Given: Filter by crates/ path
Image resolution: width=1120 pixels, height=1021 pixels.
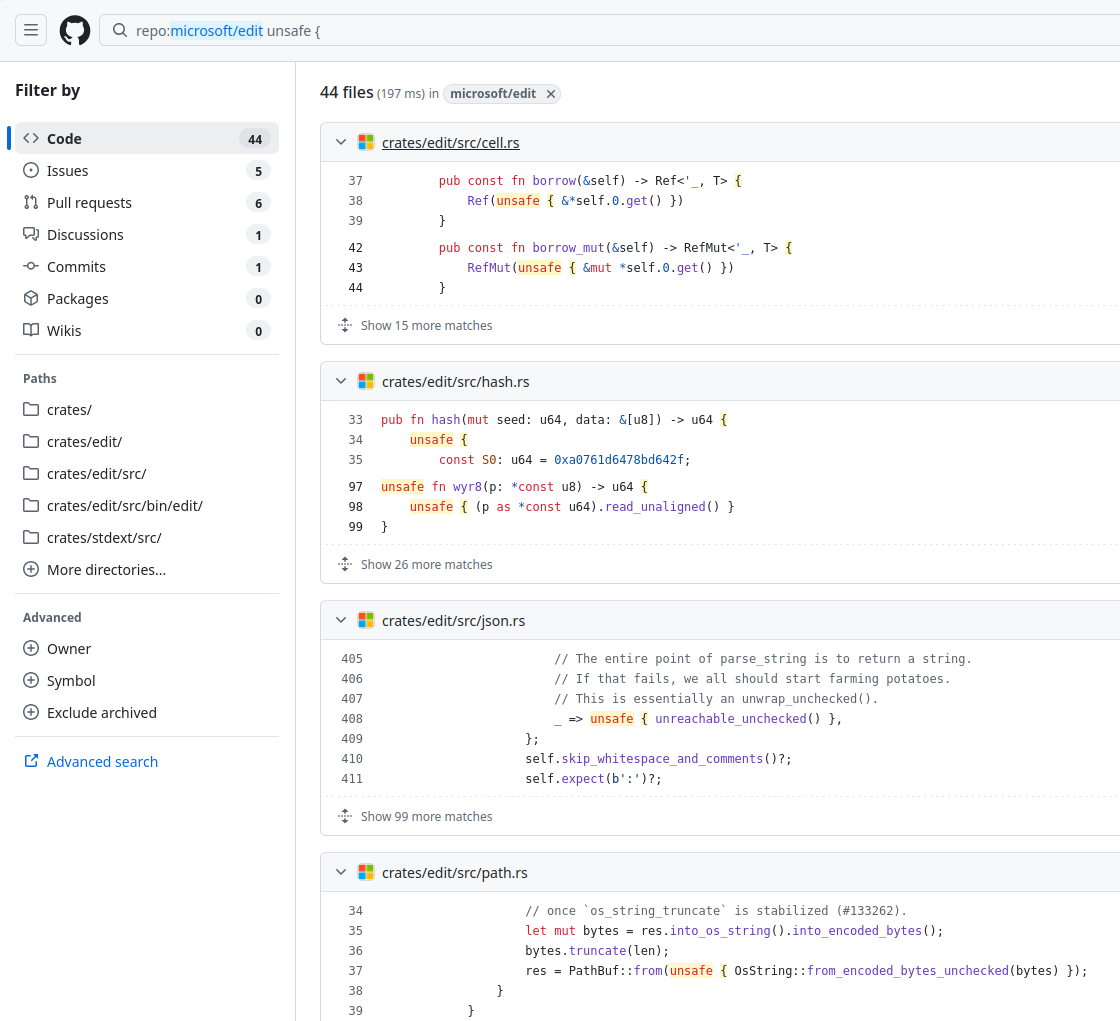Looking at the screenshot, I should coord(146,409).
